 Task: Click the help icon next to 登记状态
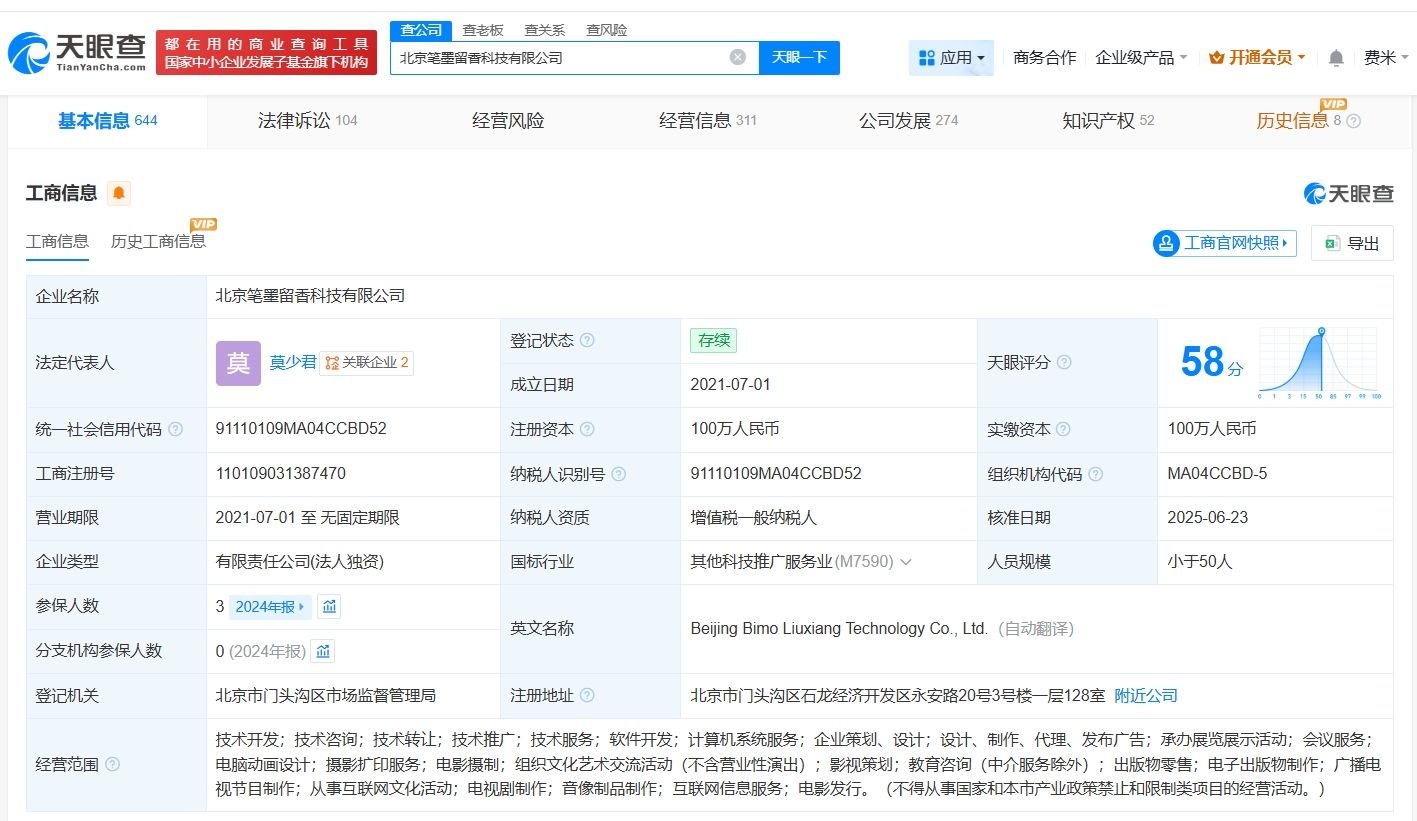pyautogui.click(x=588, y=340)
